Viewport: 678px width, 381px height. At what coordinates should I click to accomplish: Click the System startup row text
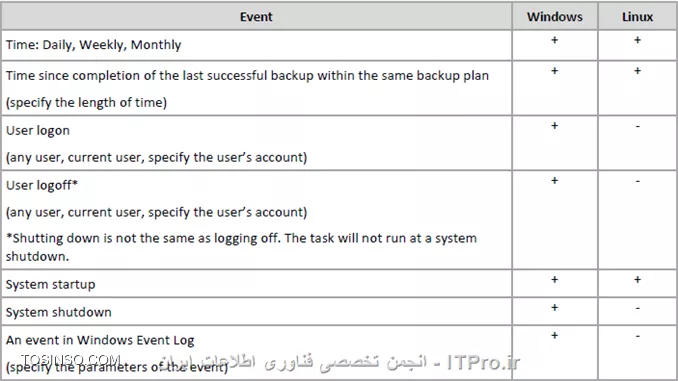point(51,285)
